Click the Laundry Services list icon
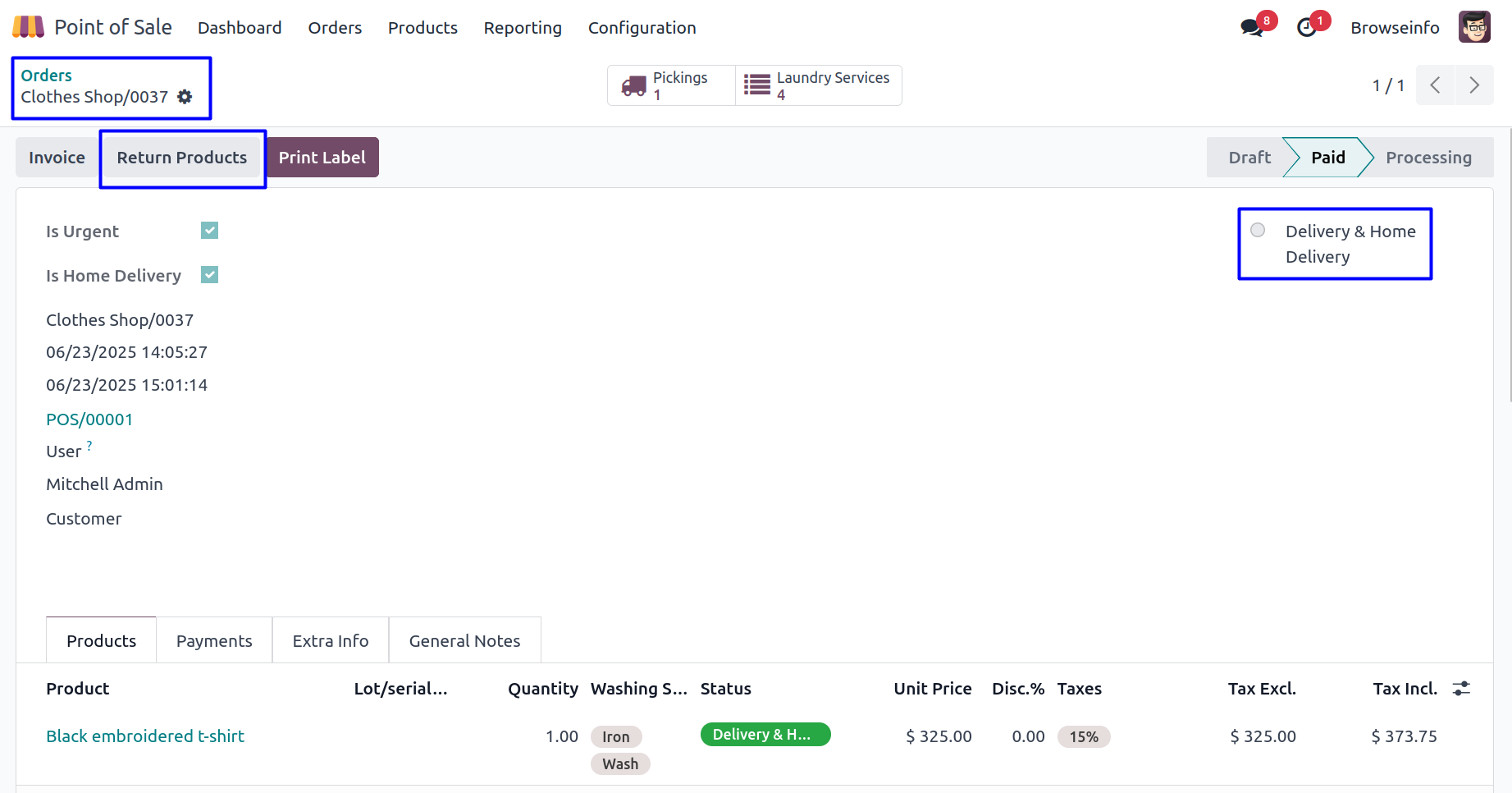Screen dimensions: 1512x793 coord(756,85)
